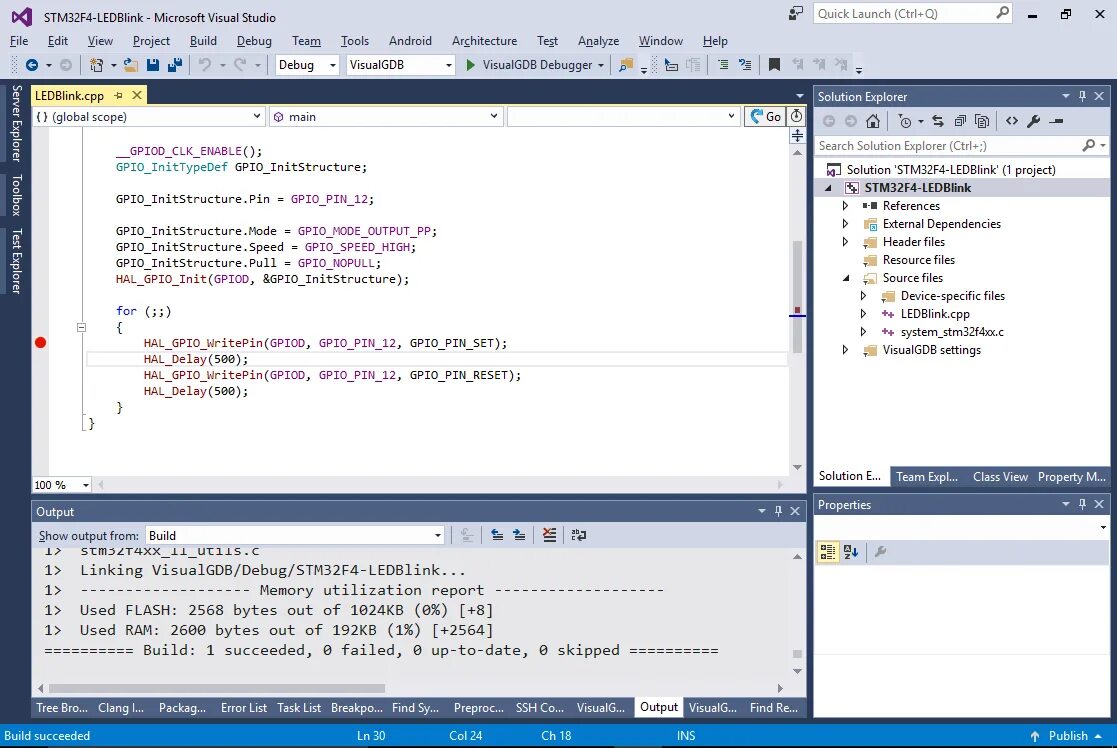The width and height of the screenshot is (1117, 748).
Task: Click Publish in the status bar
Action: (x=1068, y=735)
